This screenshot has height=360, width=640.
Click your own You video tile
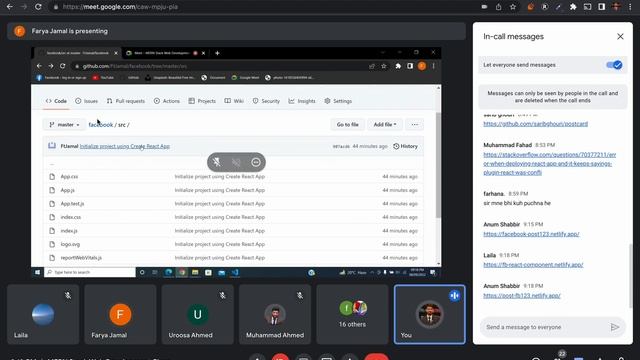(x=429, y=314)
